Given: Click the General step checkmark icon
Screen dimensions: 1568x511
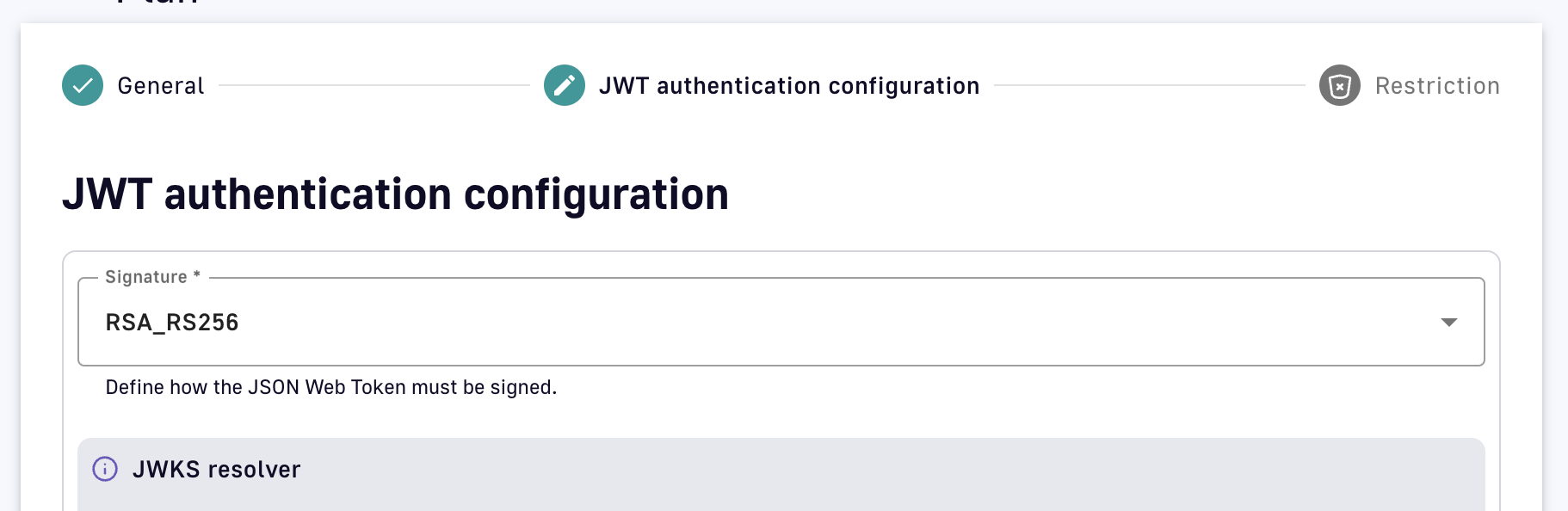Looking at the screenshot, I should pyautogui.click(x=83, y=85).
